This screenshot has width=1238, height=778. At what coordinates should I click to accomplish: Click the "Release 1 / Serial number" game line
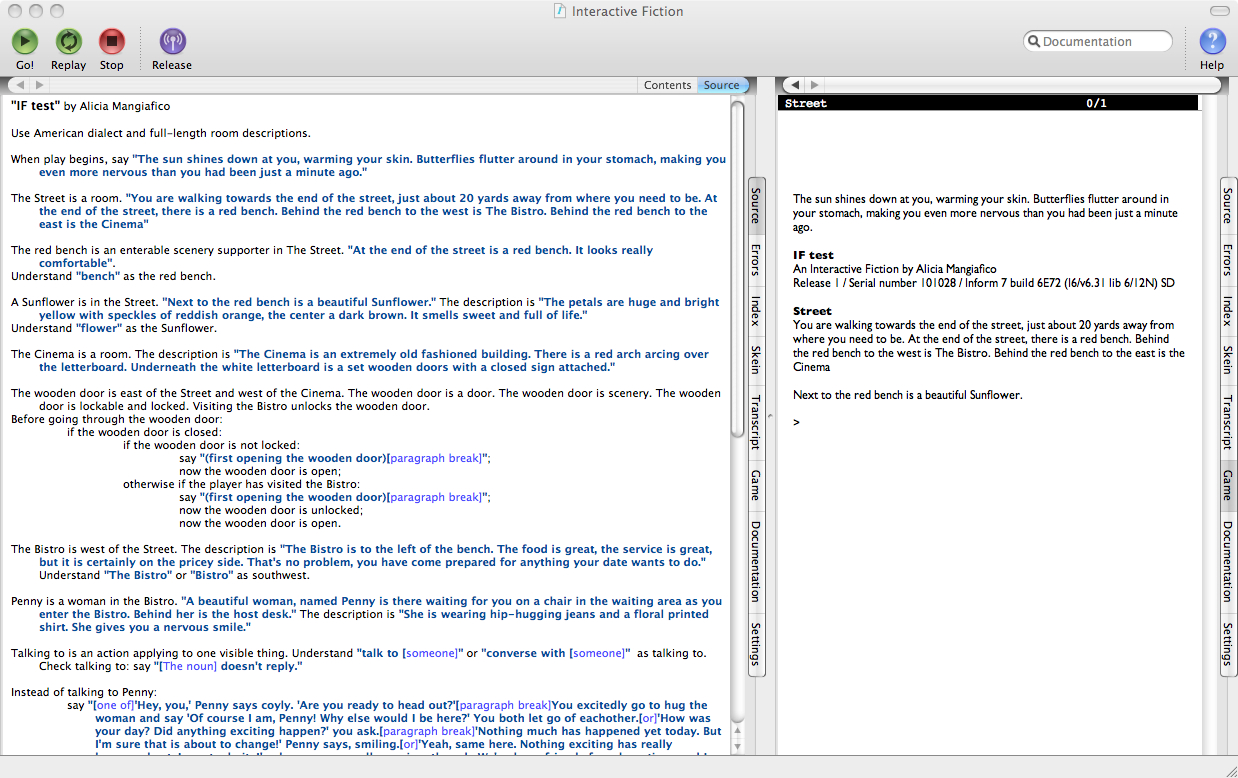(984, 283)
